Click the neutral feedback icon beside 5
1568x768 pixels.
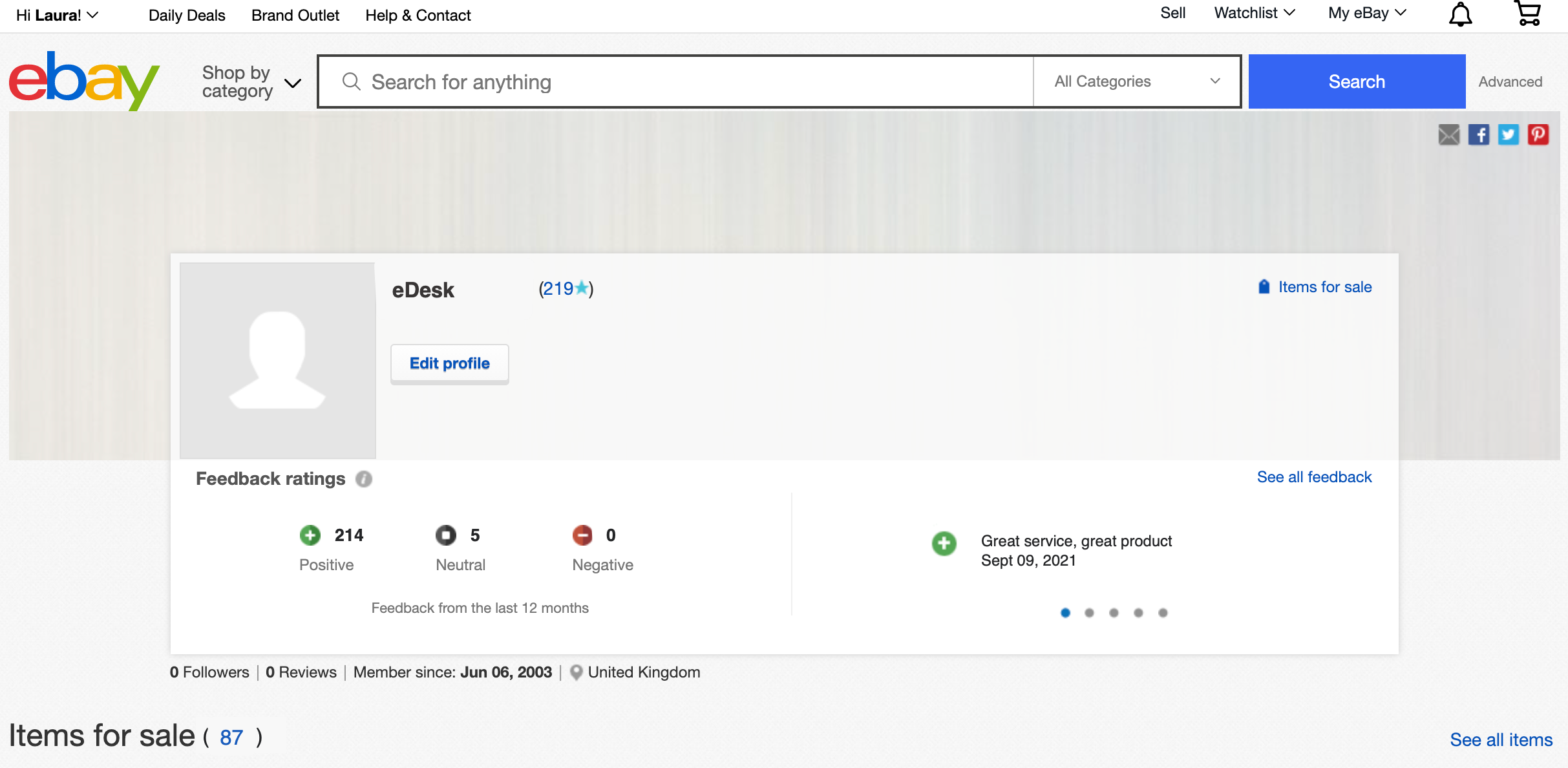(446, 535)
